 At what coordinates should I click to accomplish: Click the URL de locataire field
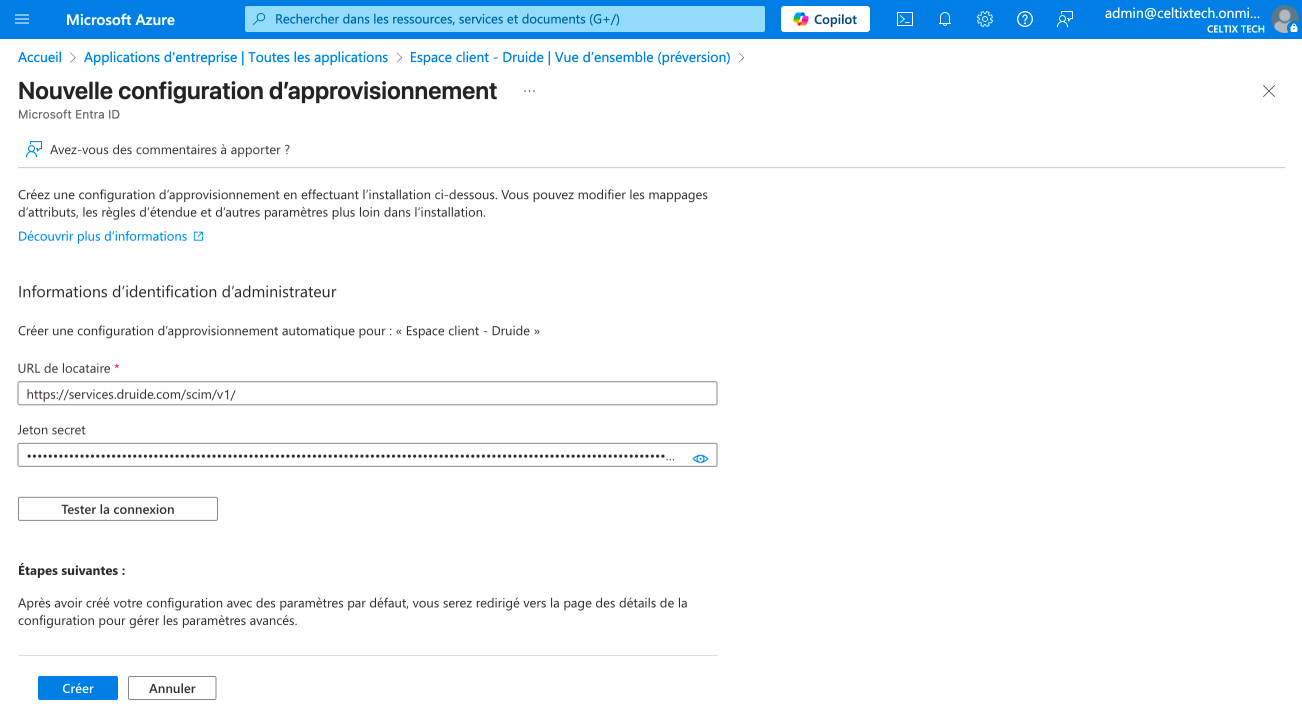(x=367, y=394)
